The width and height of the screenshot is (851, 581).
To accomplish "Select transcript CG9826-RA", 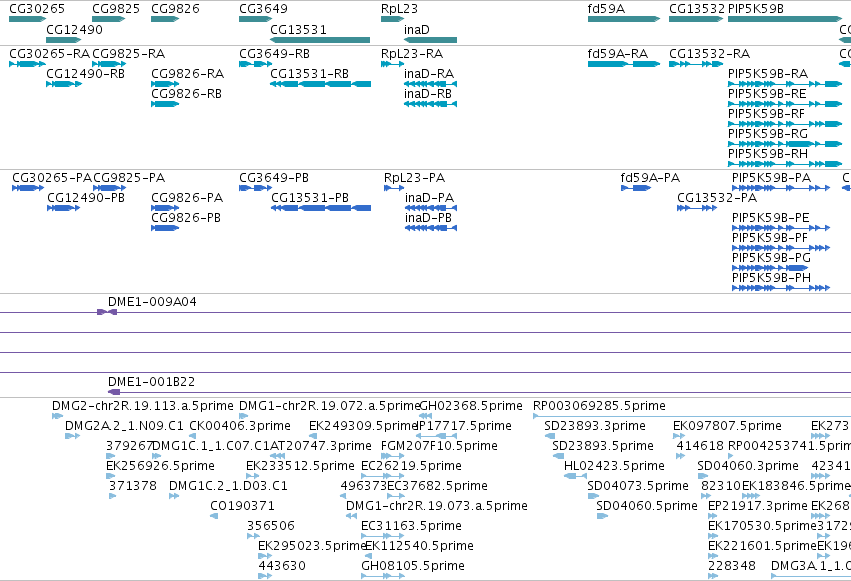I will coord(165,84).
